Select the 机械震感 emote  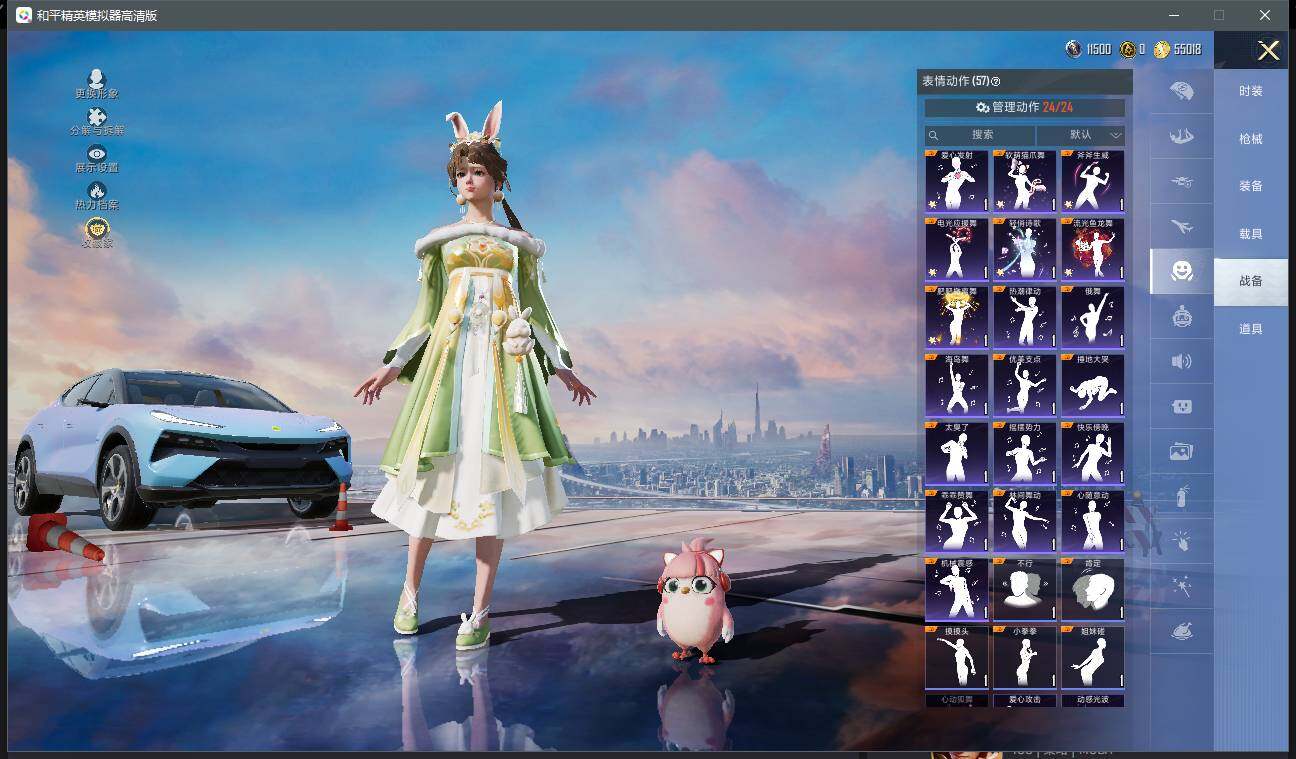click(957, 589)
